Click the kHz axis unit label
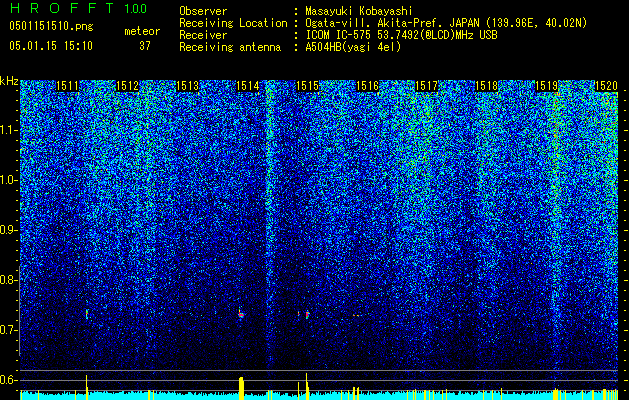This screenshot has height=400, width=629. [9, 81]
